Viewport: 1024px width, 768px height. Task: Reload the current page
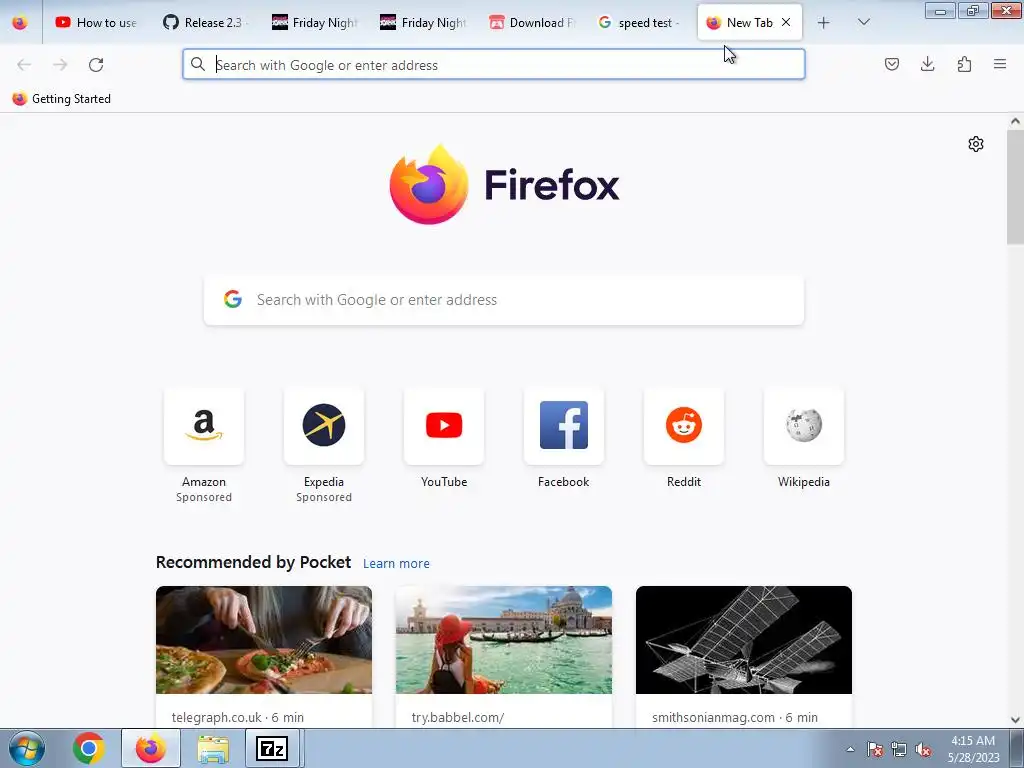tap(96, 65)
